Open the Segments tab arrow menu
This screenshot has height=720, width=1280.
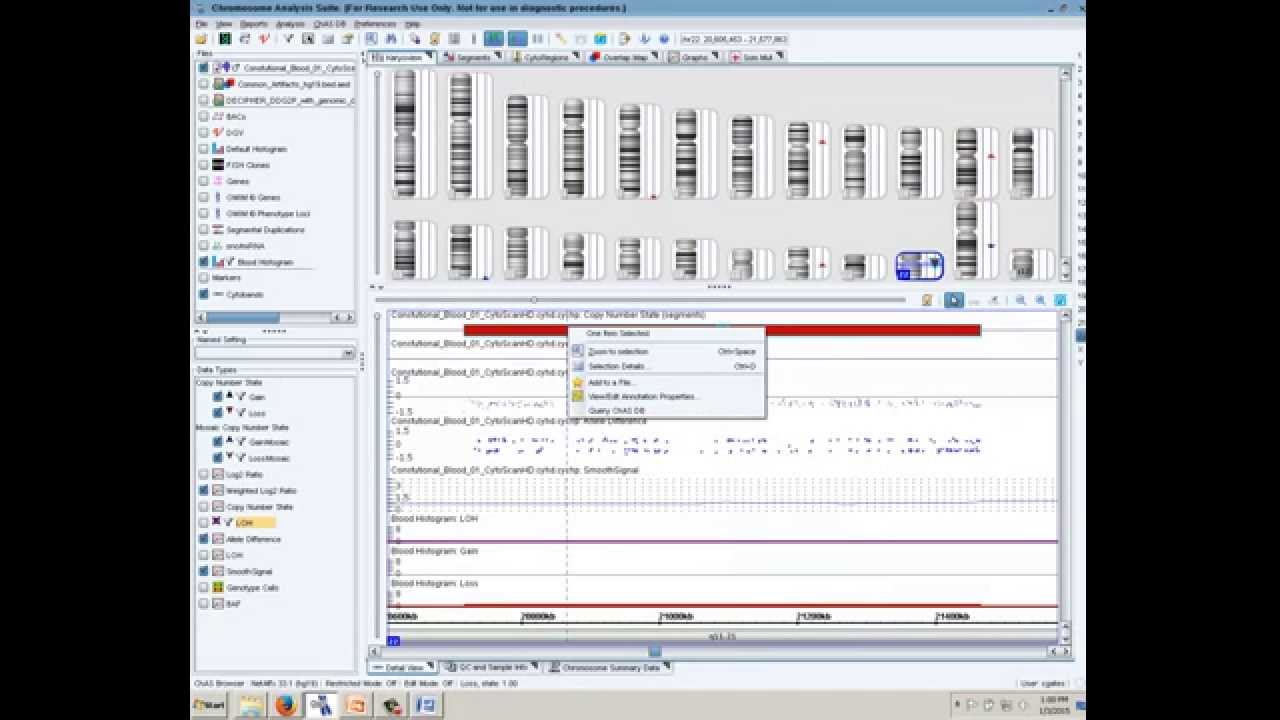pyautogui.click(x=499, y=57)
